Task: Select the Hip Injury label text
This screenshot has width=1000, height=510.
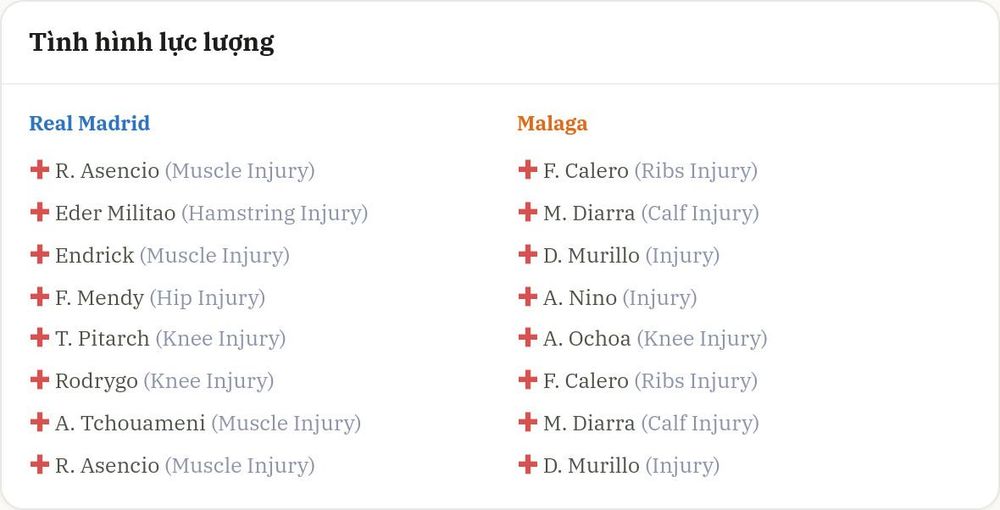Action: pyautogui.click(x=207, y=298)
